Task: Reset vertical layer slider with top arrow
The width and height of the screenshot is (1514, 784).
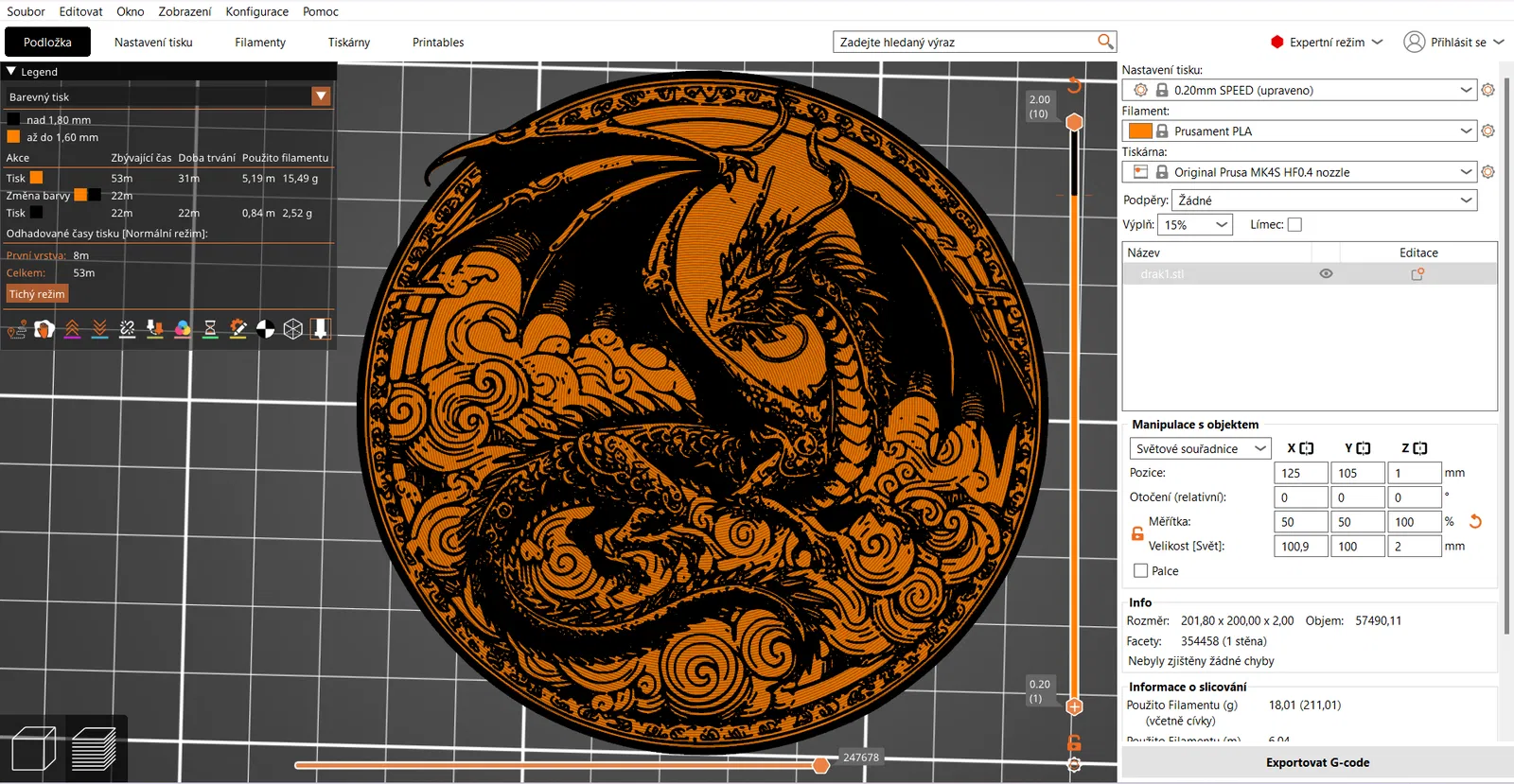Action: coord(1074,85)
